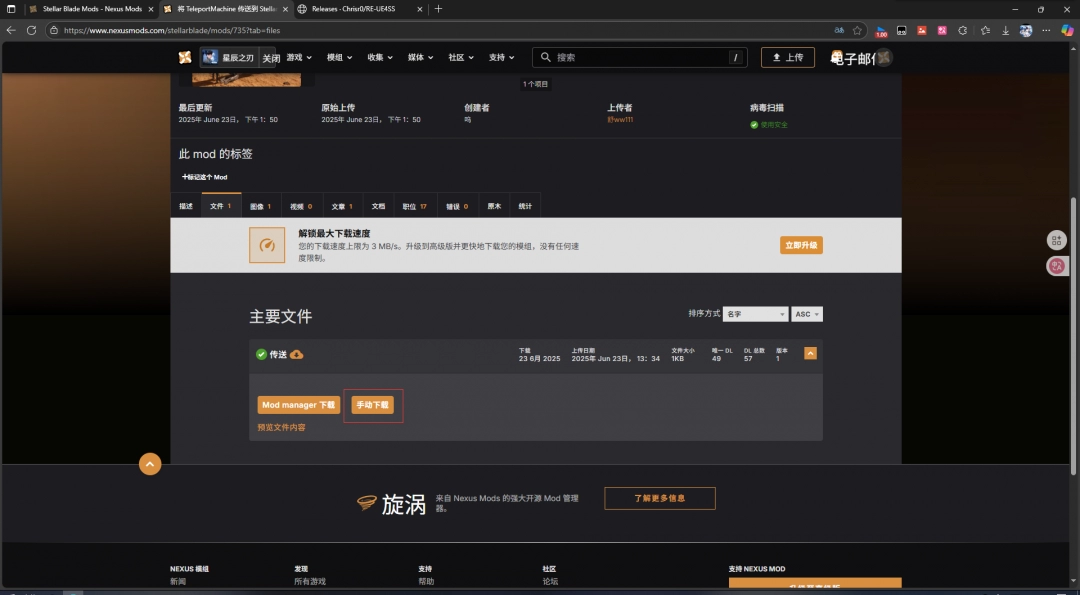This screenshot has width=1080, height=595.
Task: Open the 描述 tab
Action: click(185, 205)
